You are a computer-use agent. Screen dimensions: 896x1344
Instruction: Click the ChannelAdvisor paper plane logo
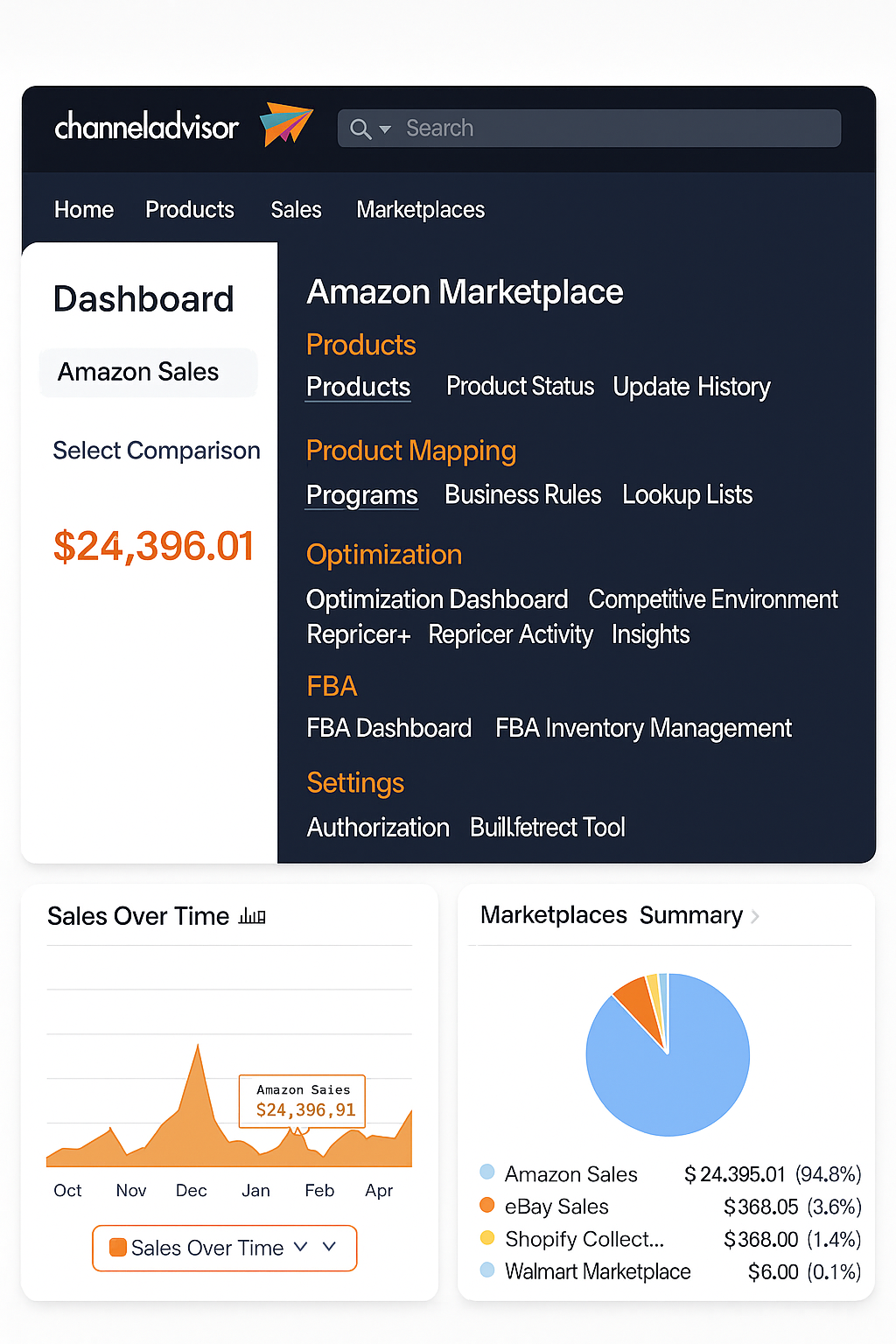click(x=286, y=124)
